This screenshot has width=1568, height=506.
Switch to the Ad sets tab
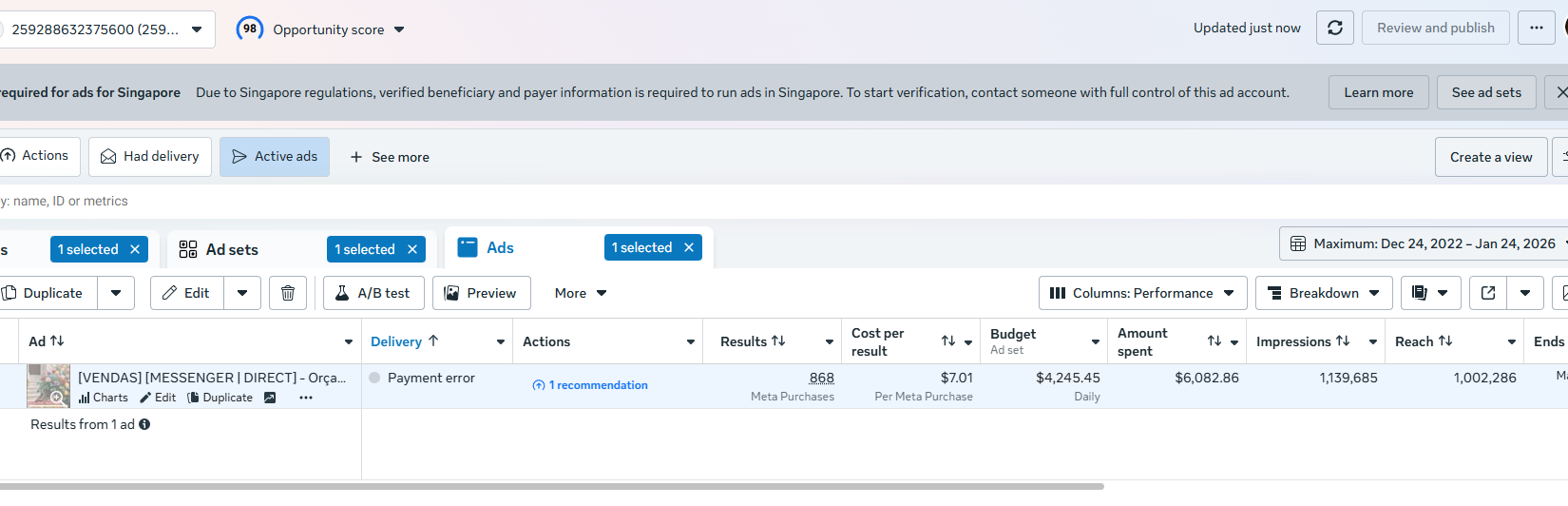232,249
